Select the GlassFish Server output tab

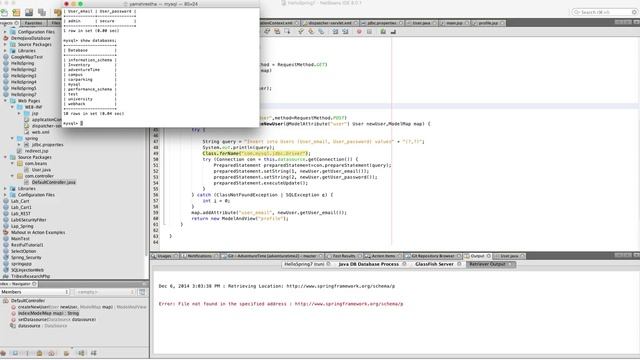(434, 264)
